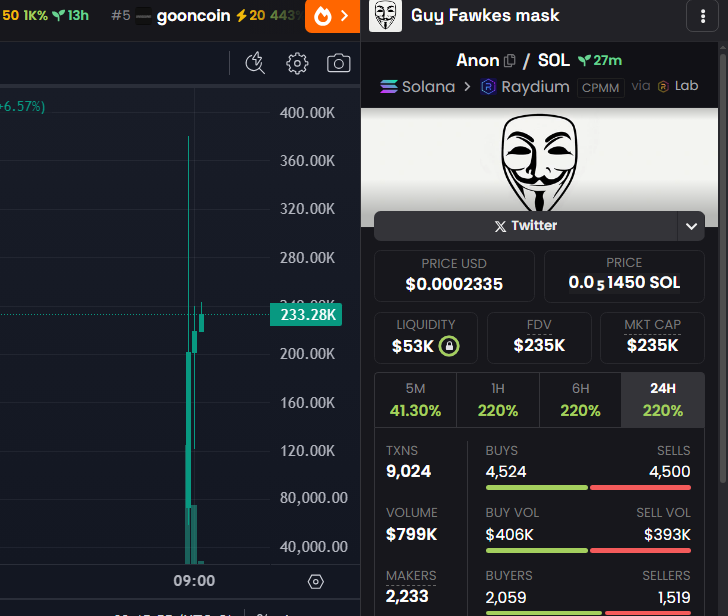Take chart snapshot with camera icon
This screenshot has height=616, width=728.
click(x=338, y=63)
